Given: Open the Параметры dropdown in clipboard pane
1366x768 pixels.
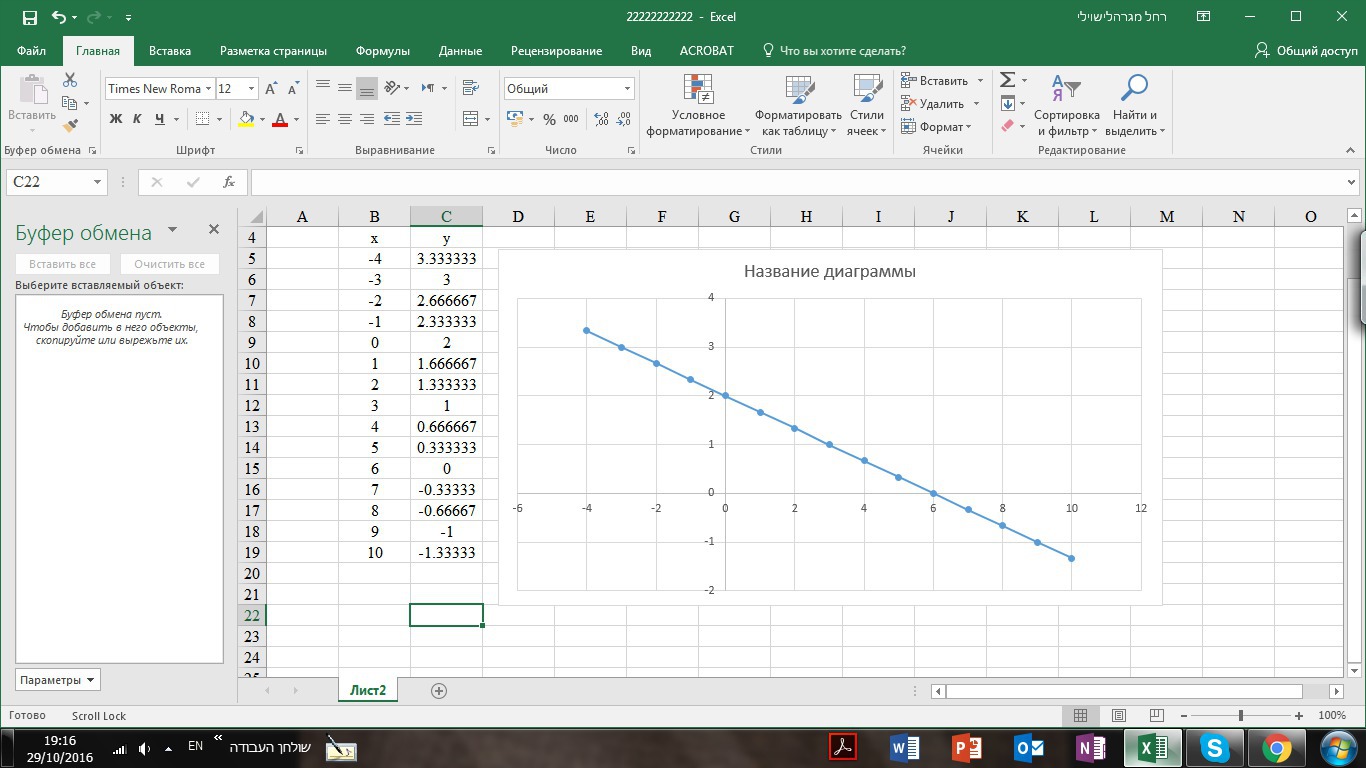Looking at the screenshot, I should click(58, 680).
